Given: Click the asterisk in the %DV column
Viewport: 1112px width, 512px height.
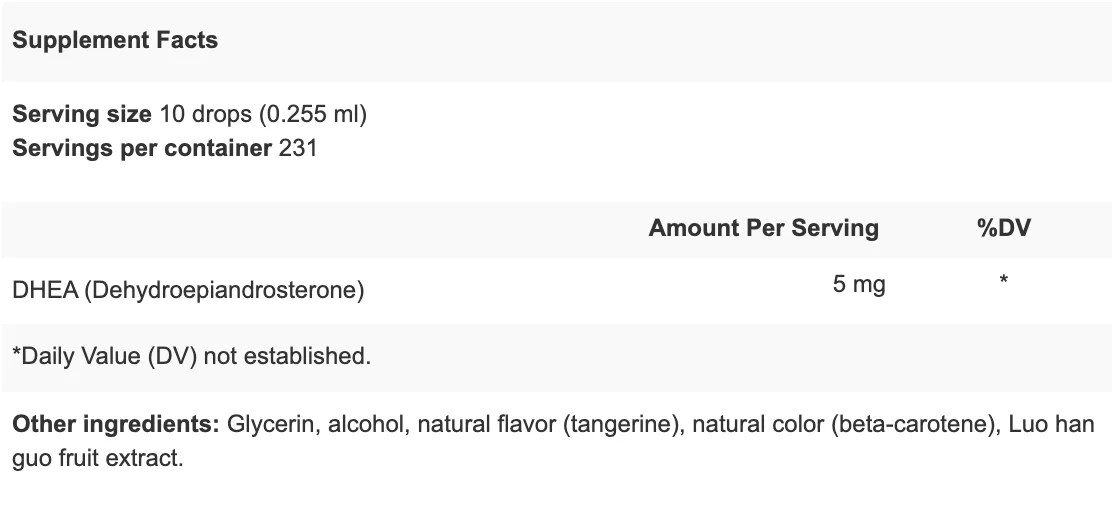Looking at the screenshot, I should click(1003, 280).
